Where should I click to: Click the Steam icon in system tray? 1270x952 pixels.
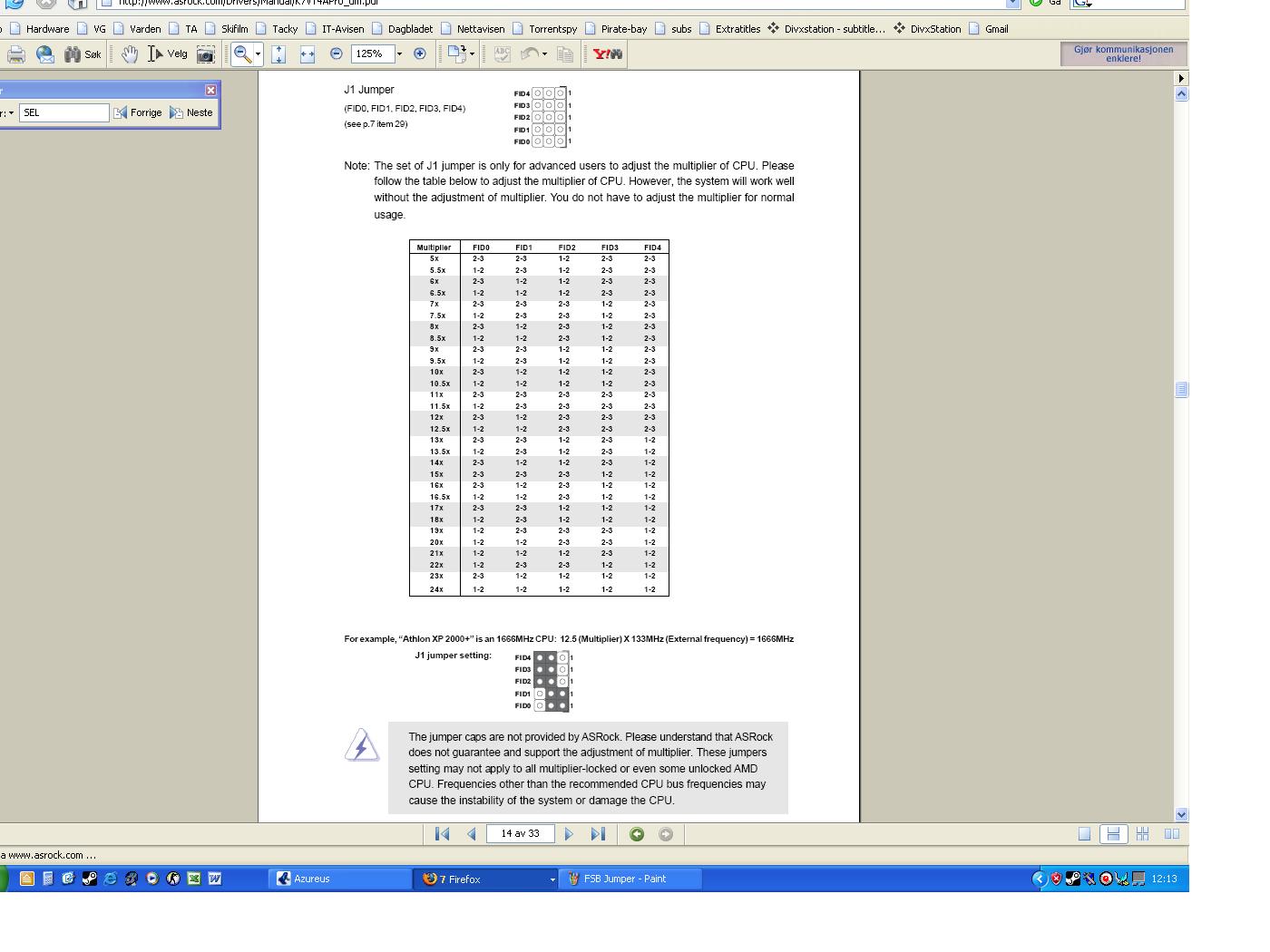coord(1072,879)
